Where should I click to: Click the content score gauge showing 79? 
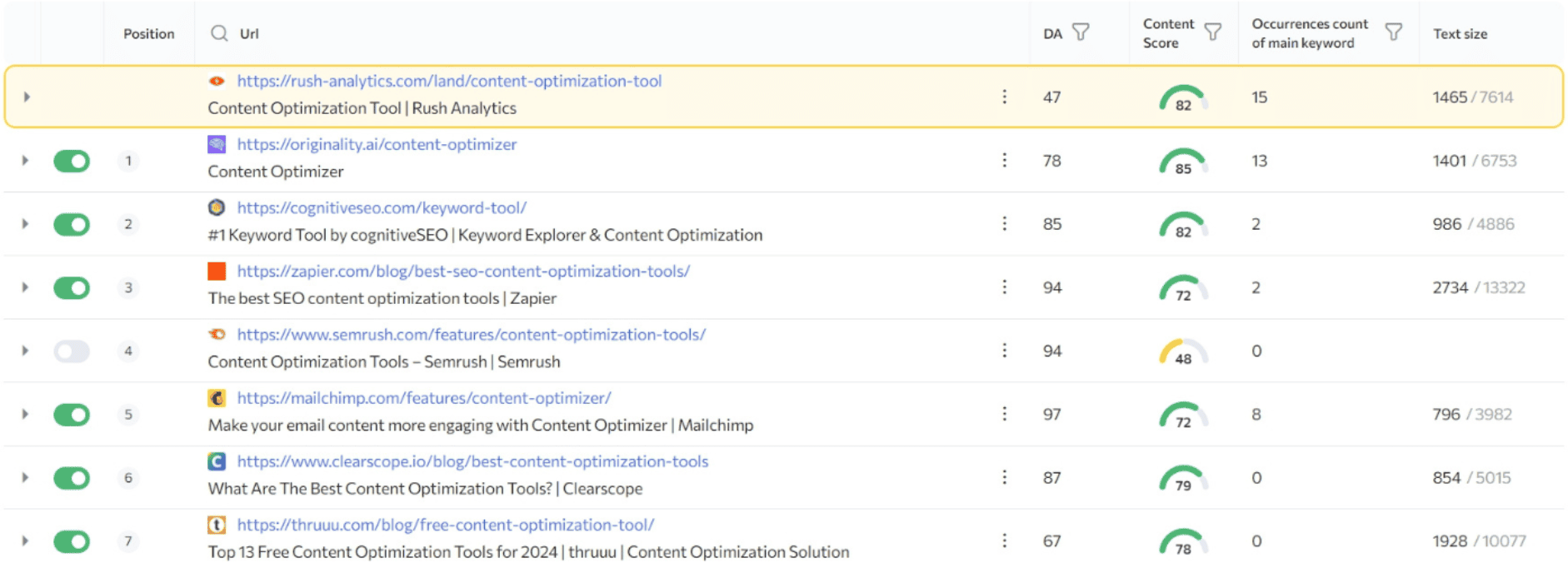1183,478
